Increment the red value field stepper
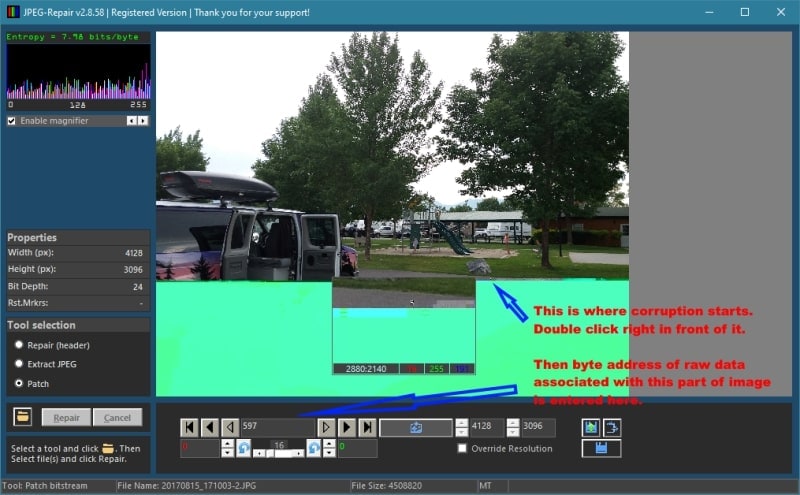Image resolution: width=800 pixels, height=495 pixels. (x=228, y=443)
